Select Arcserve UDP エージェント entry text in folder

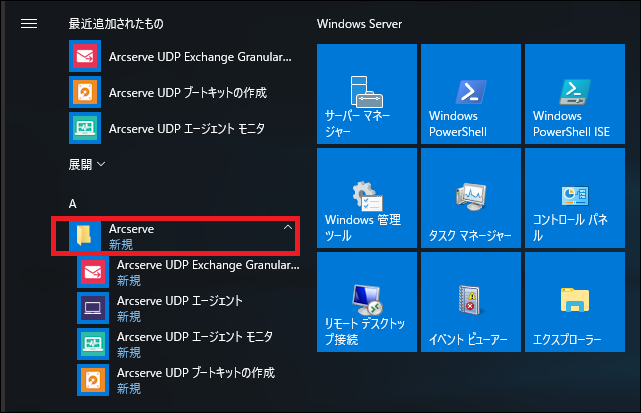180,301
